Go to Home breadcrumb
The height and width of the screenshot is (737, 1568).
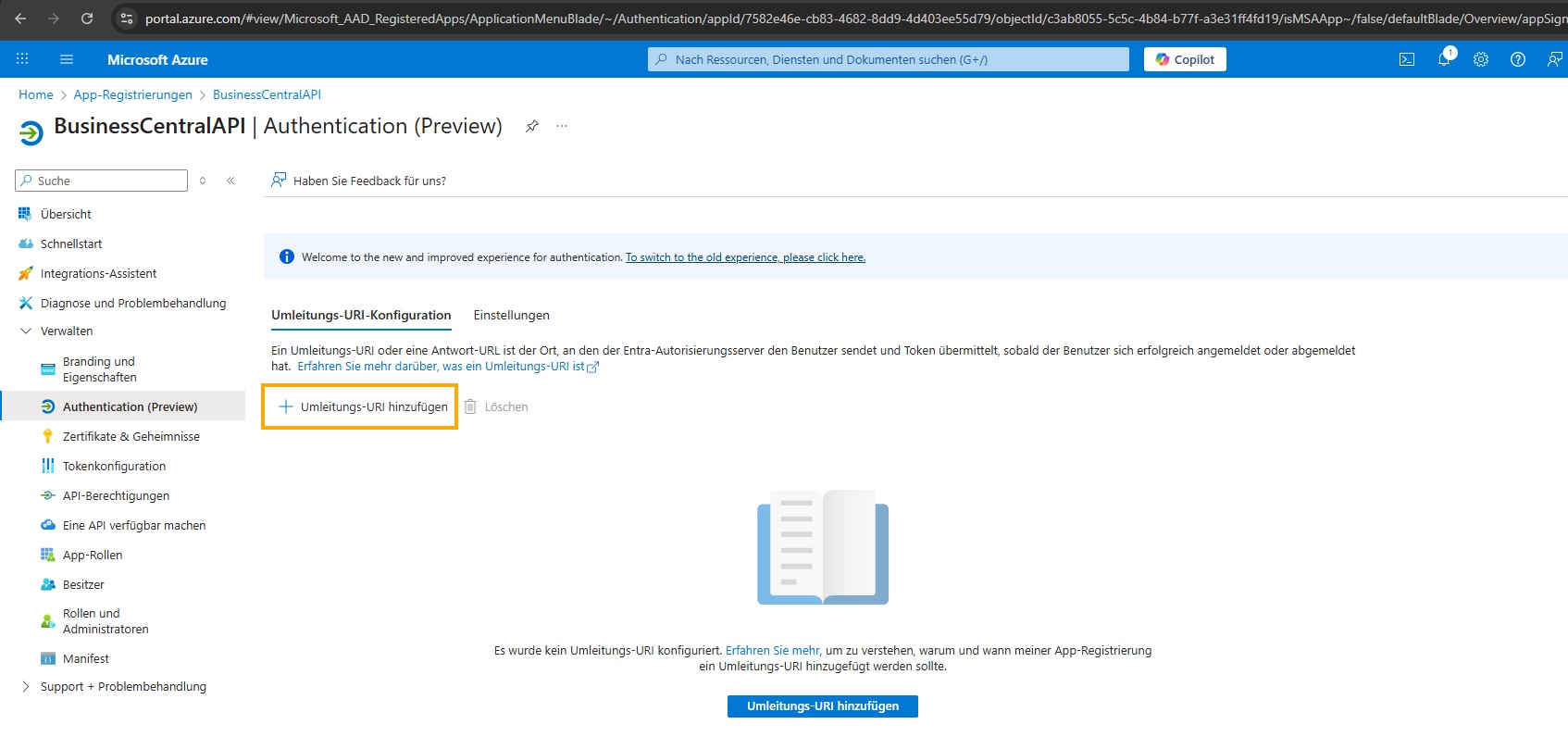click(36, 94)
